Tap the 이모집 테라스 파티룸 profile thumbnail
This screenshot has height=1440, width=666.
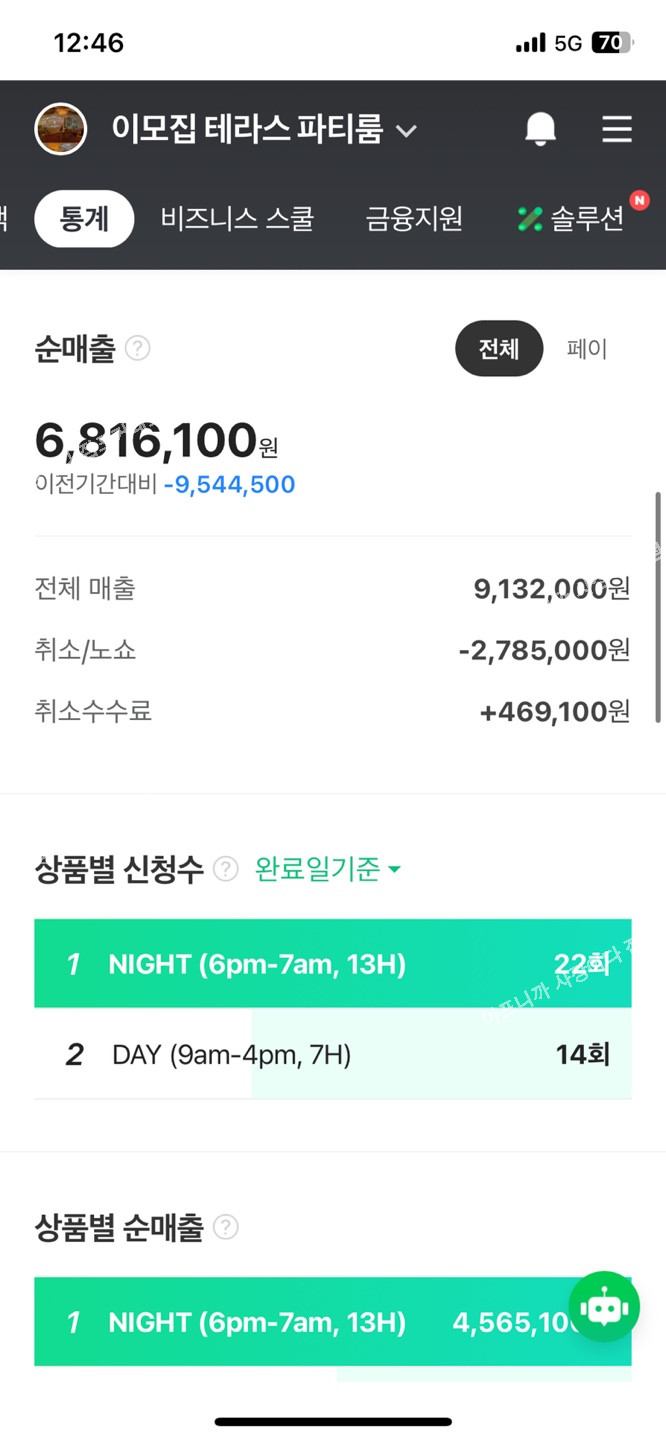coord(60,129)
